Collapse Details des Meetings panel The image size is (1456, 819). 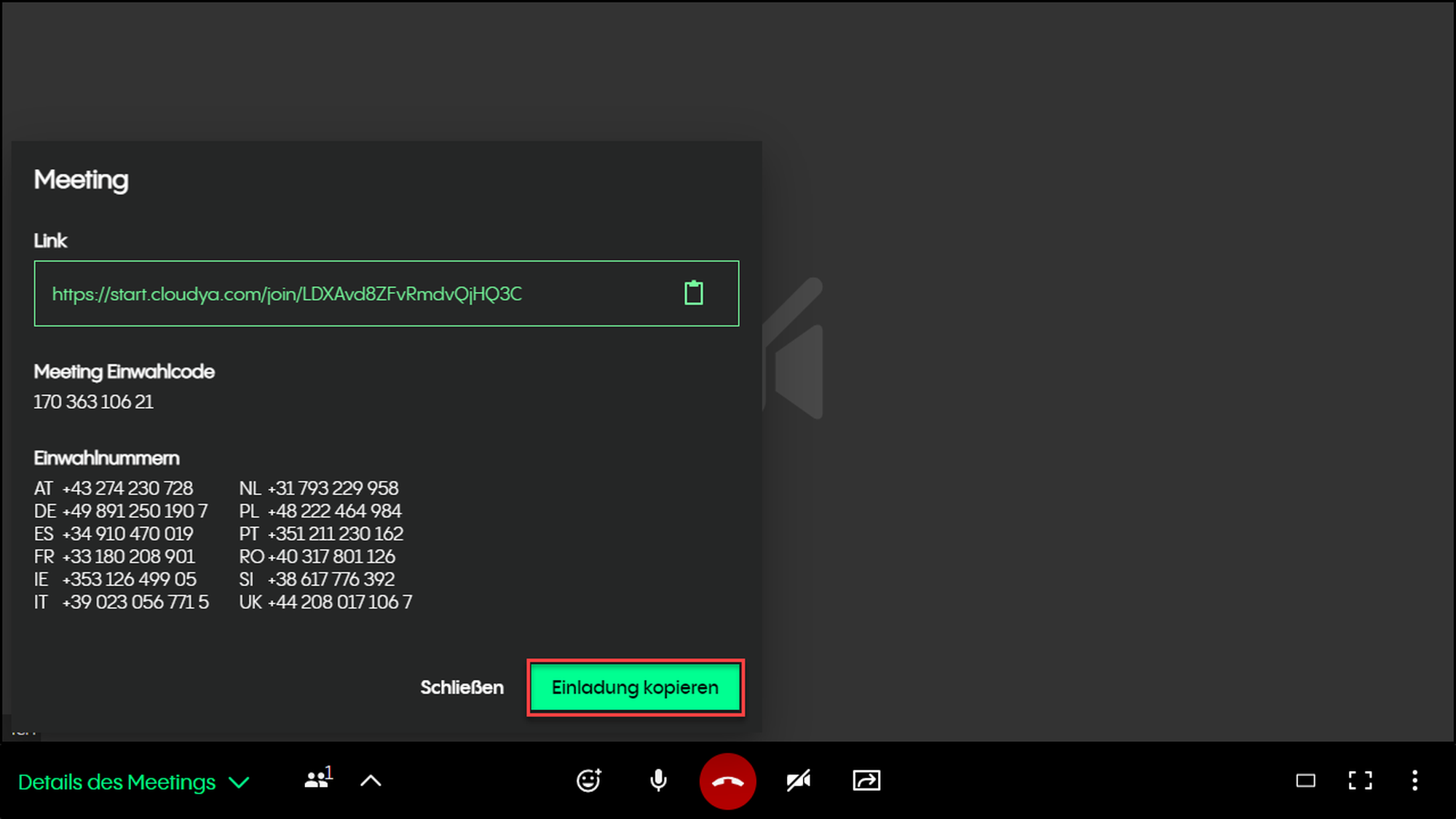240,783
